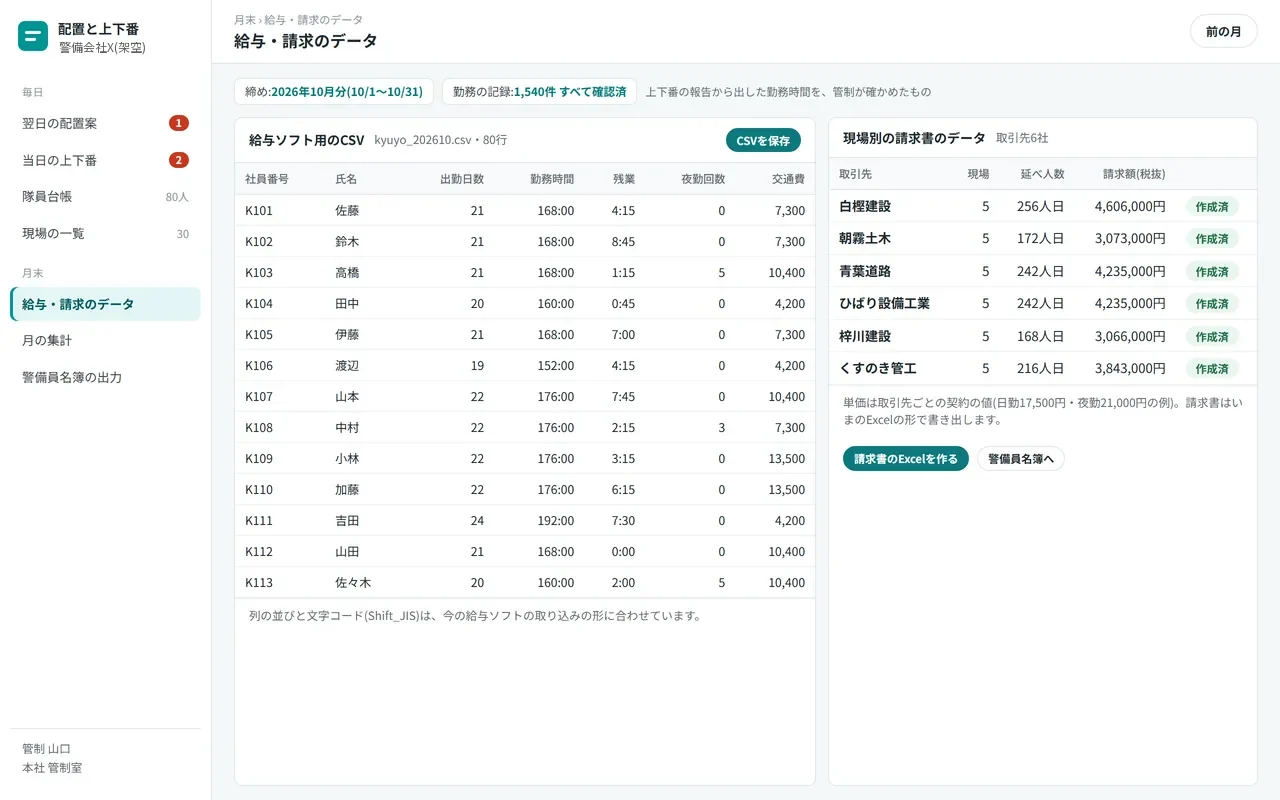Image resolution: width=1280 pixels, height=800 pixels.
Task: Click the 配置と上下番 app logo icon
Action: [x=33, y=37]
